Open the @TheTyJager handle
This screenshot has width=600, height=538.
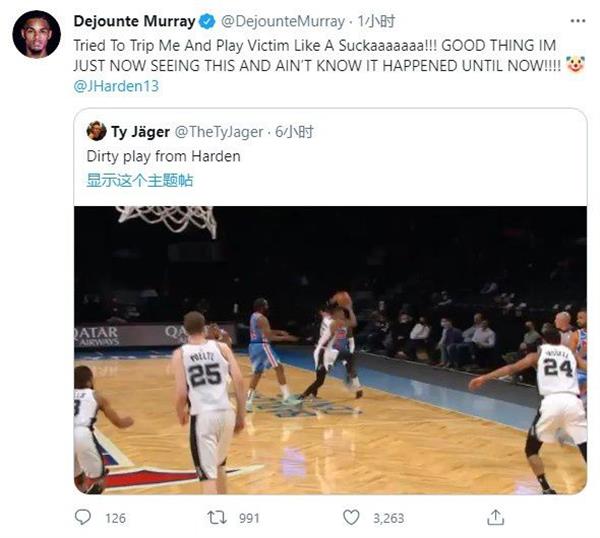(x=219, y=132)
